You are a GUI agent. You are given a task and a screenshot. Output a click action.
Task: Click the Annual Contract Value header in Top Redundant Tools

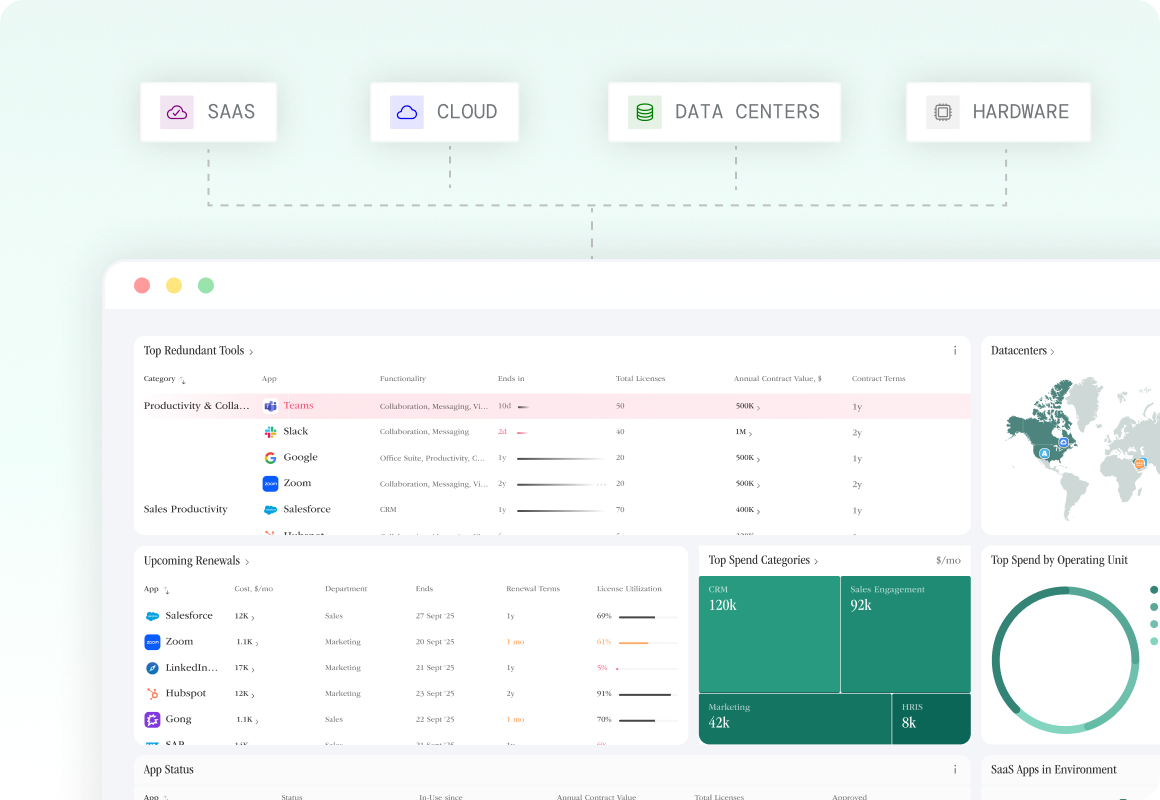click(778, 379)
